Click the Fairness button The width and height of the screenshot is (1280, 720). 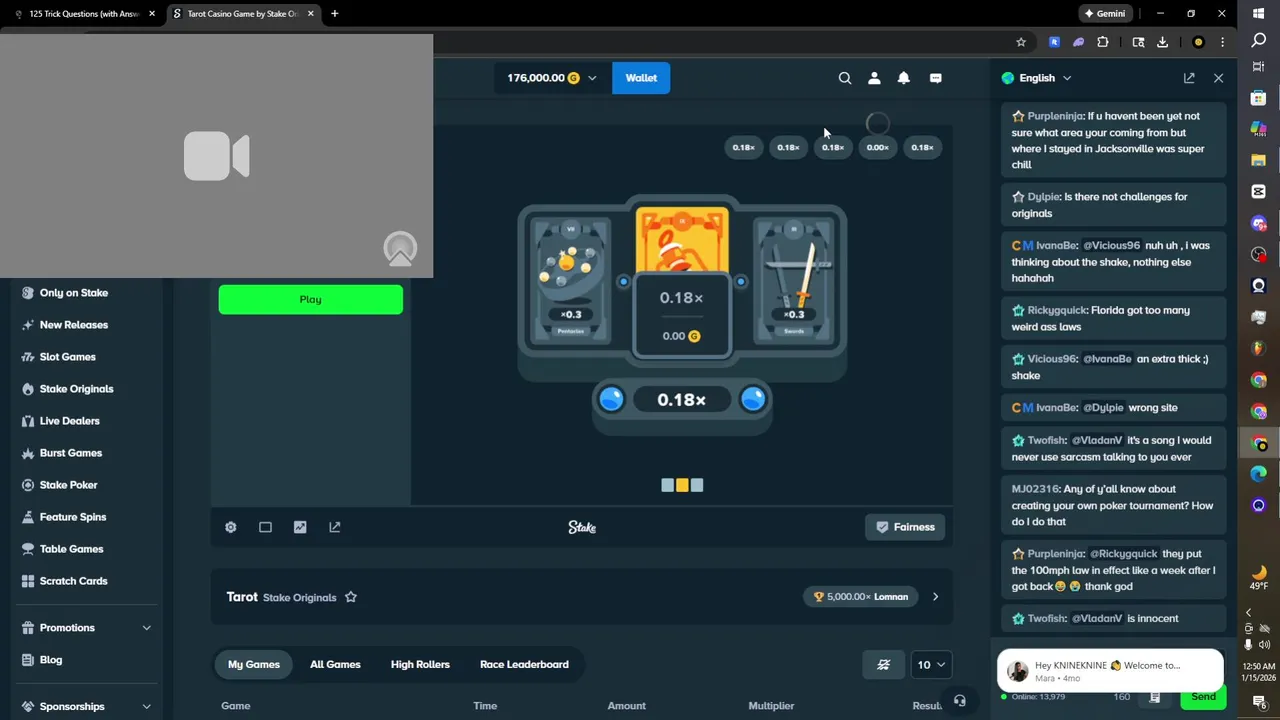click(x=905, y=527)
